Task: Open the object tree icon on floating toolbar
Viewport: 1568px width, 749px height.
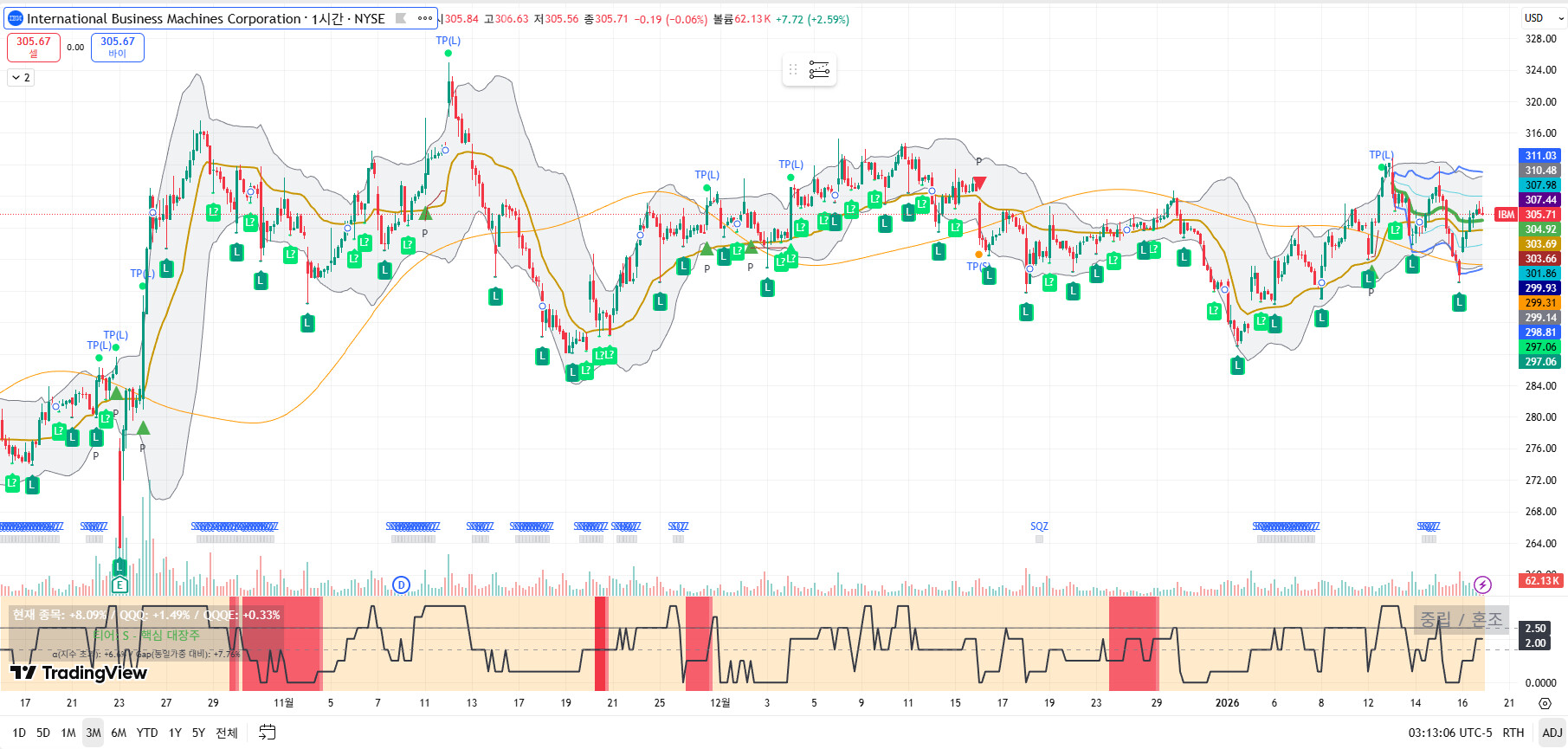Action: (x=819, y=69)
